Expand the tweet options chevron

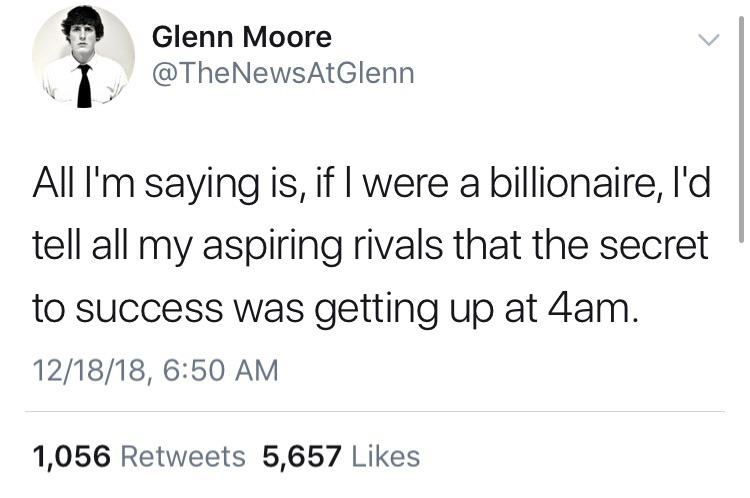[x=708, y=41]
